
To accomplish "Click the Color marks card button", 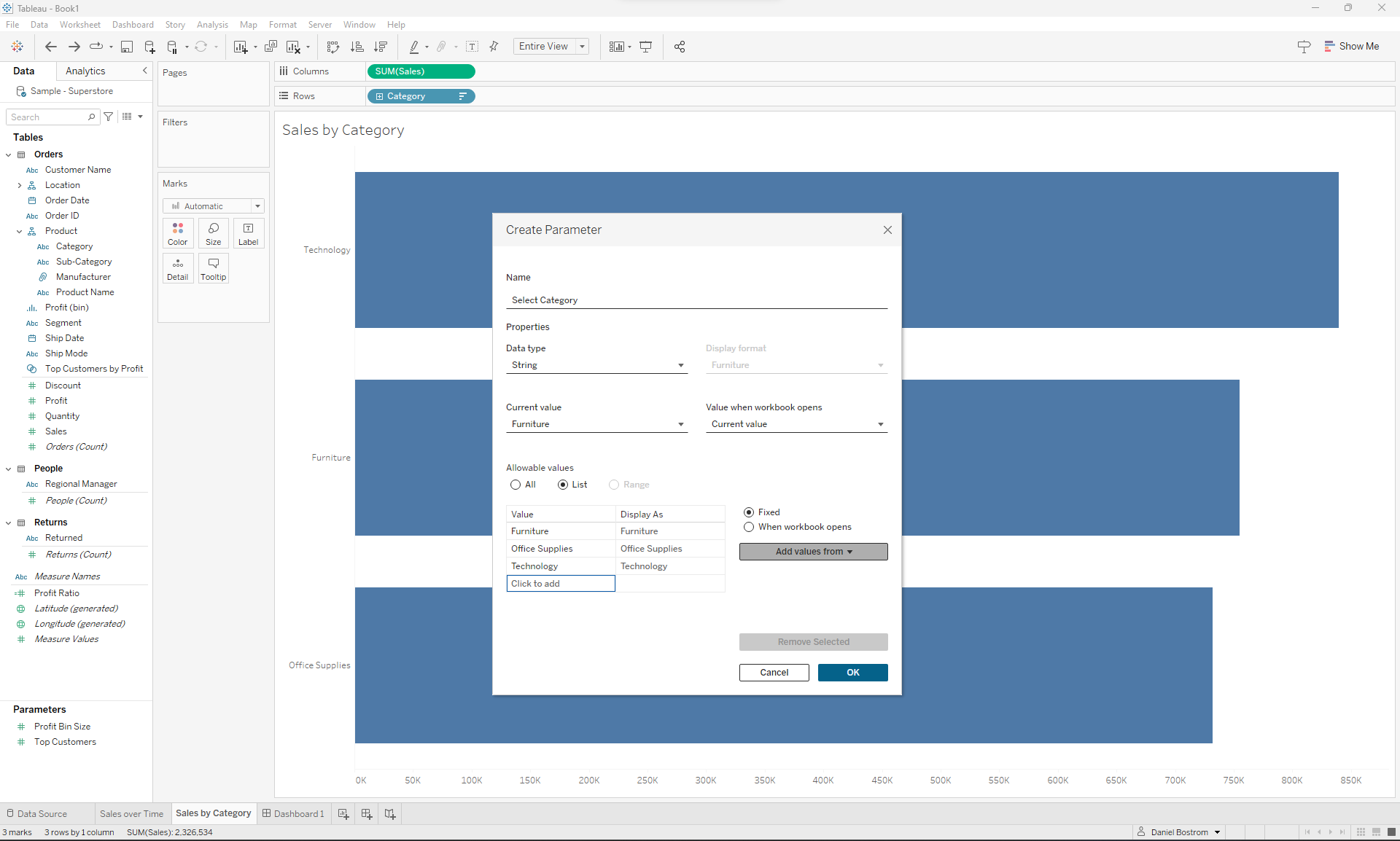I will pyautogui.click(x=178, y=233).
